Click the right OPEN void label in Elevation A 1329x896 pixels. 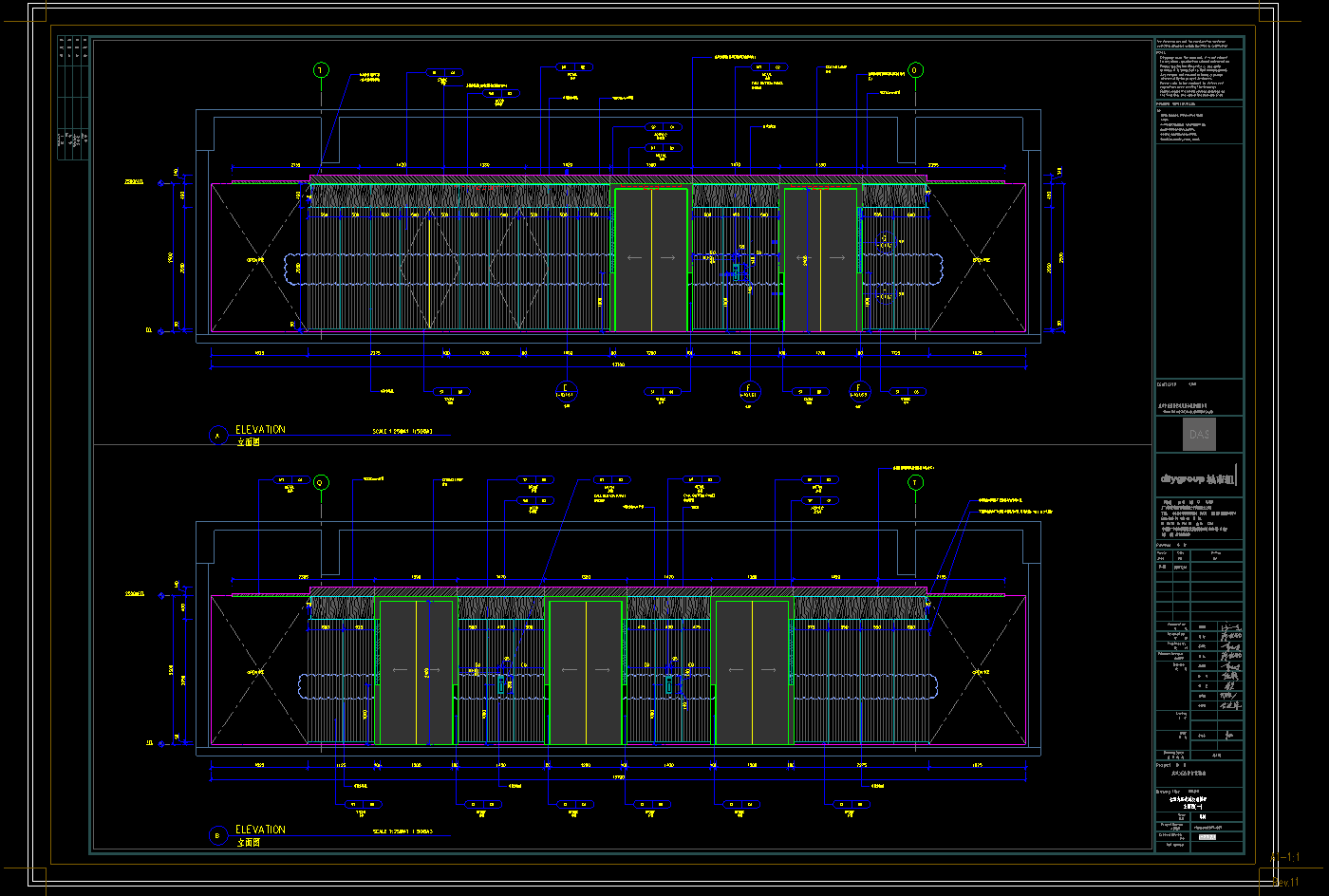(x=981, y=259)
